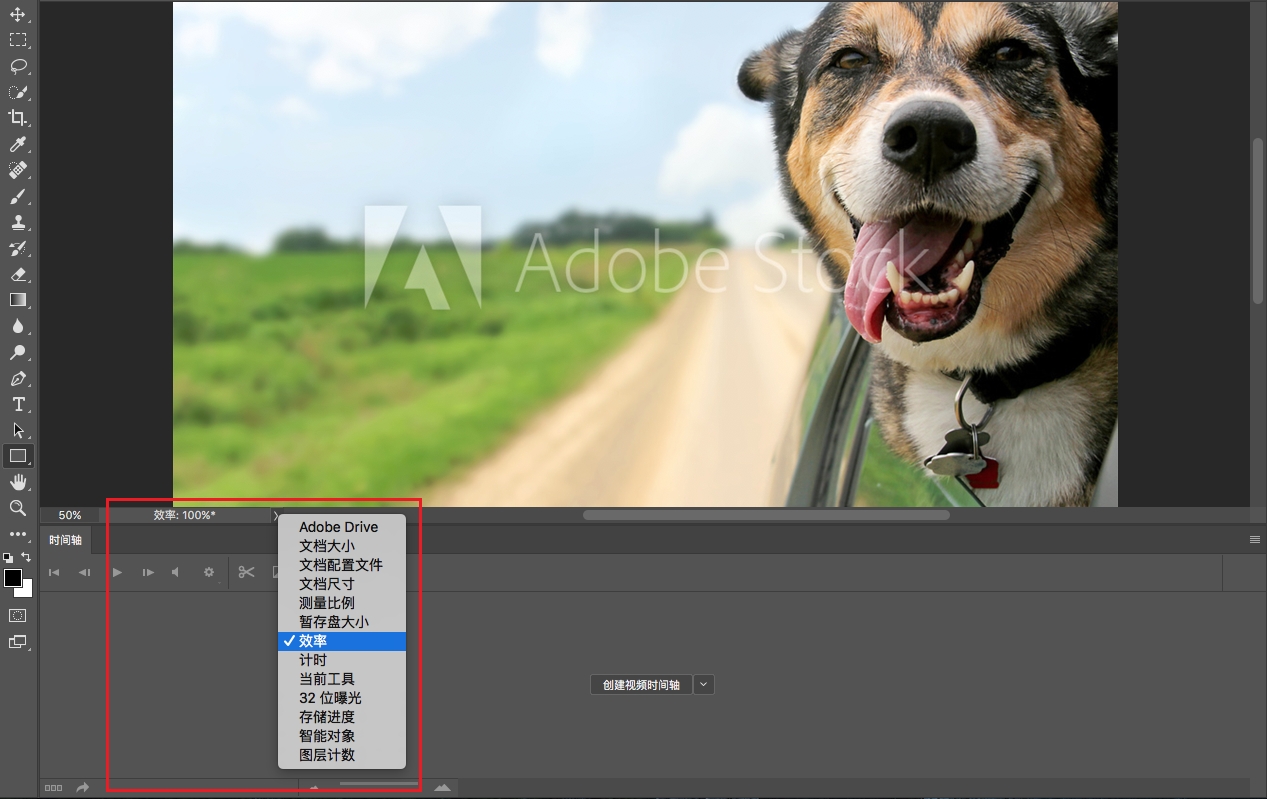The width and height of the screenshot is (1267, 799).
Task: Choose 文档尺寸 from status menu
Action: click(342, 584)
